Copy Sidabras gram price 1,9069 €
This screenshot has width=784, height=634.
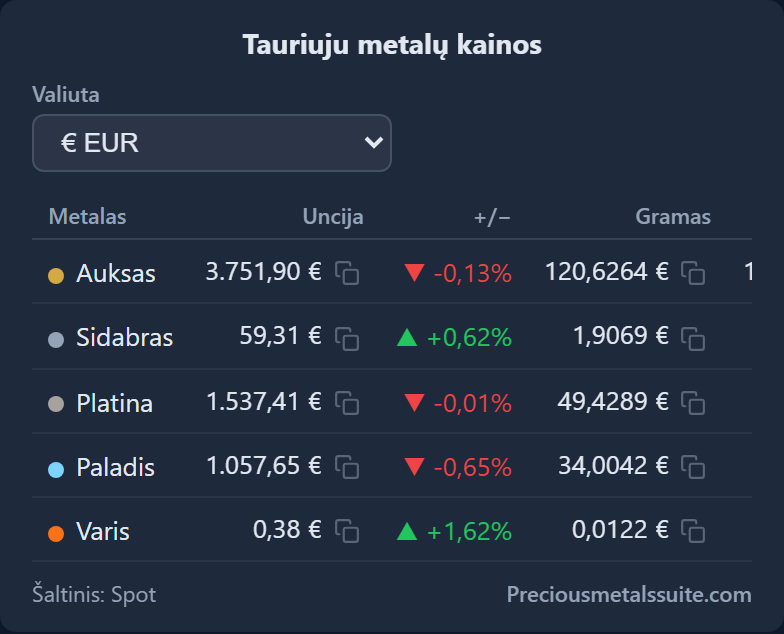click(x=693, y=338)
